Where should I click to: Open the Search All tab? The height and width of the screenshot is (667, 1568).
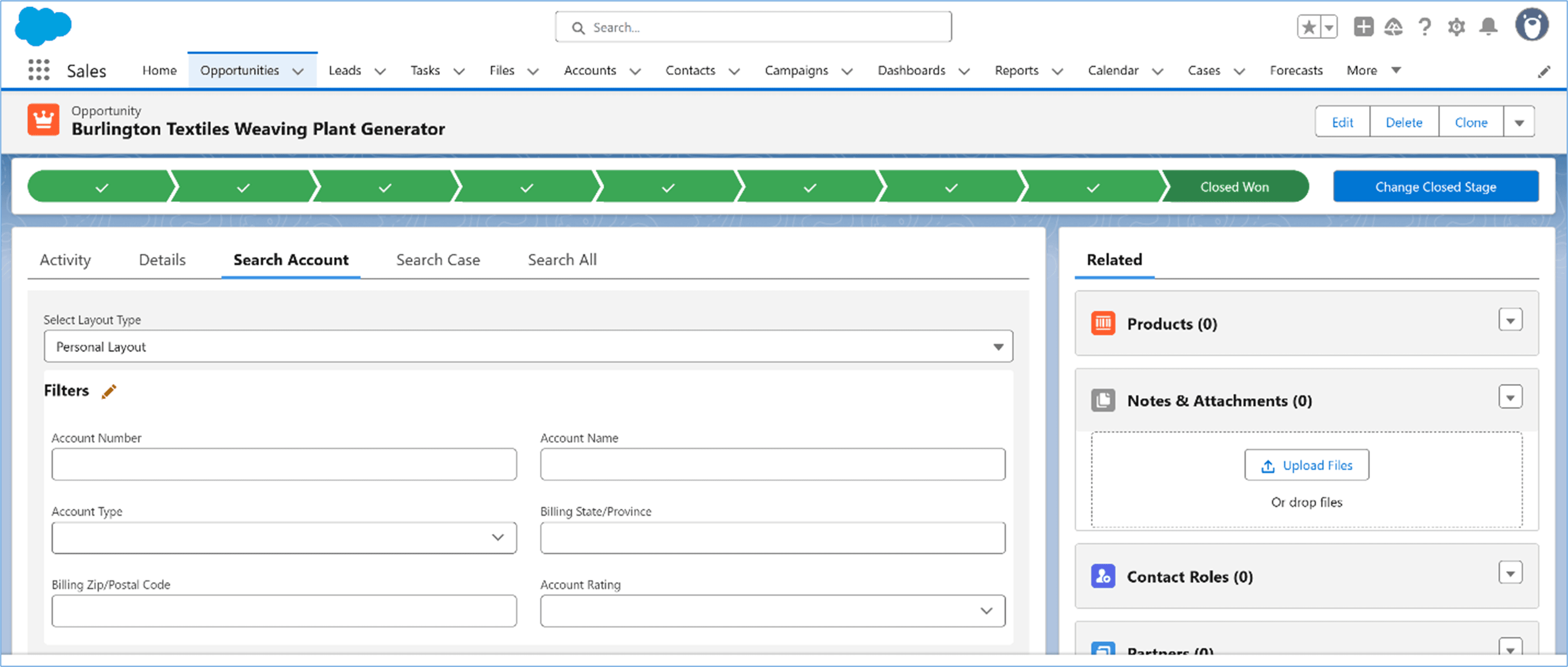(x=562, y=260)
